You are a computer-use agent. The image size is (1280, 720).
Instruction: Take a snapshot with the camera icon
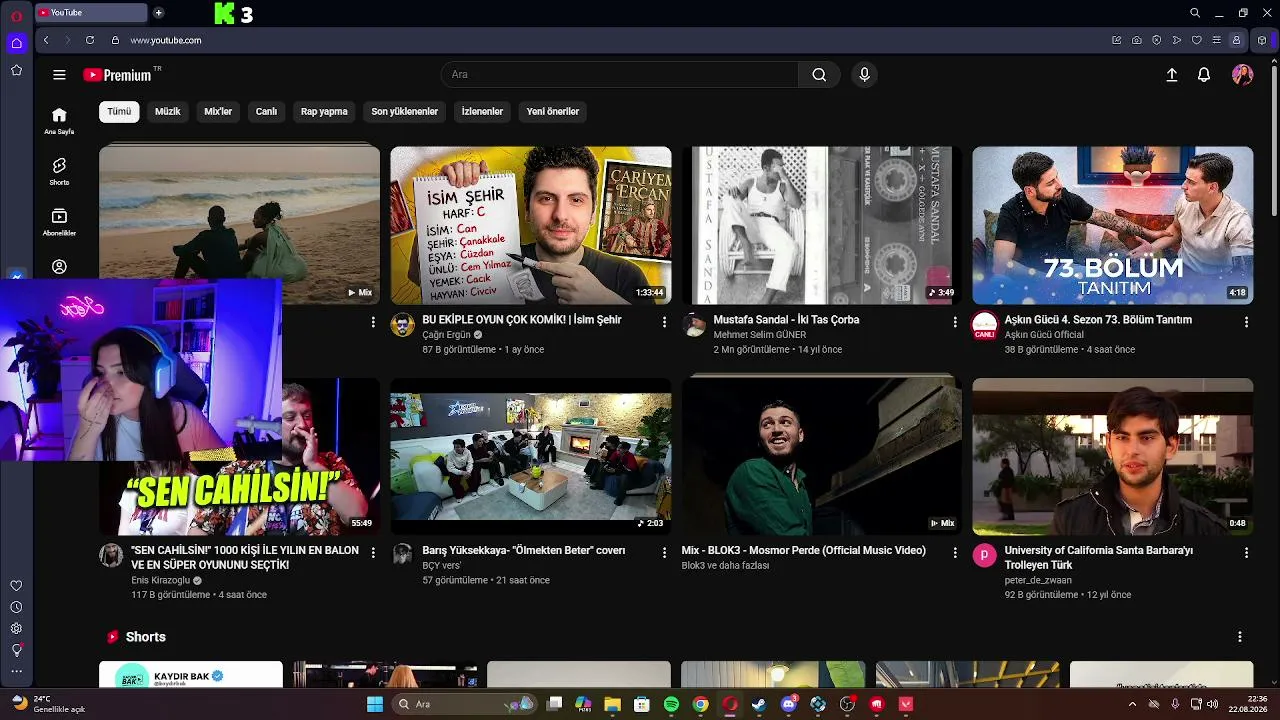click(x=1137, y=40)
